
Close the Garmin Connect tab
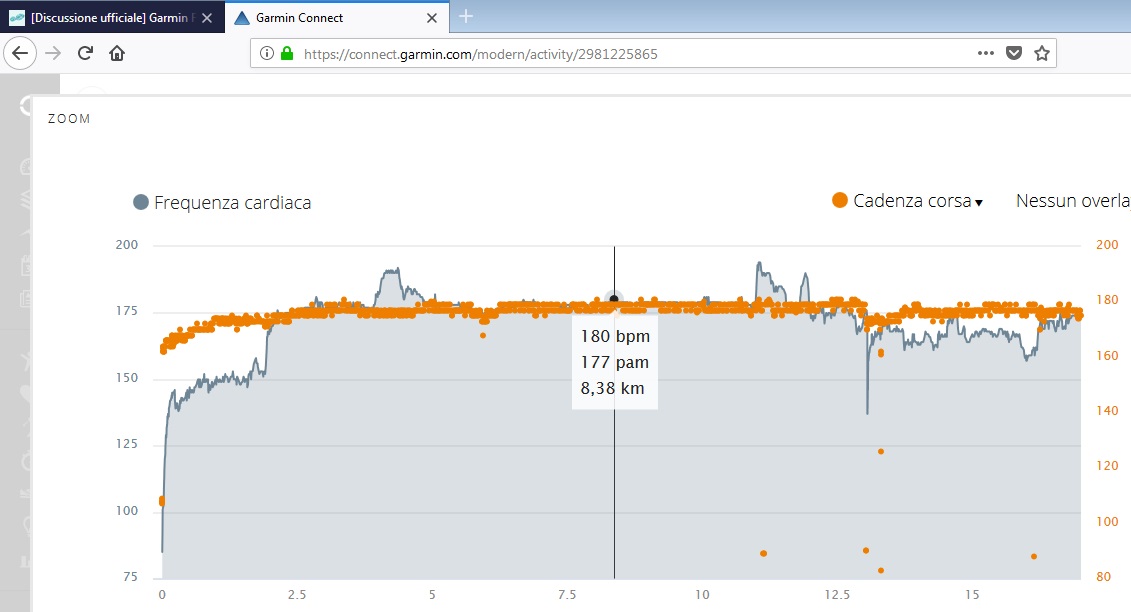point(432,18)
